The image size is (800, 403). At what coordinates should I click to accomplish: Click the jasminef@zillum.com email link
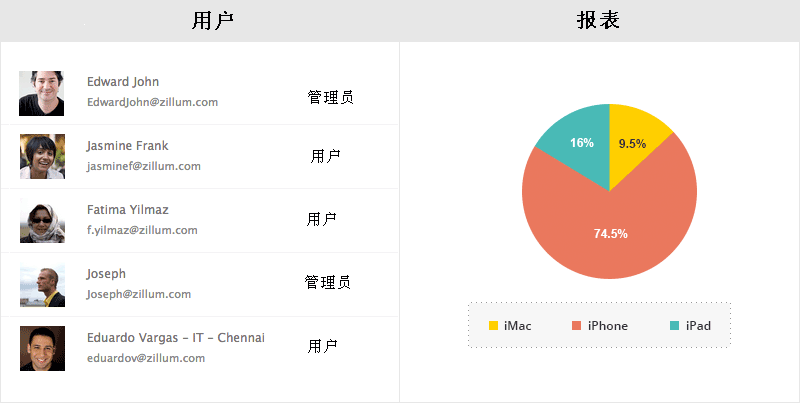144,166
